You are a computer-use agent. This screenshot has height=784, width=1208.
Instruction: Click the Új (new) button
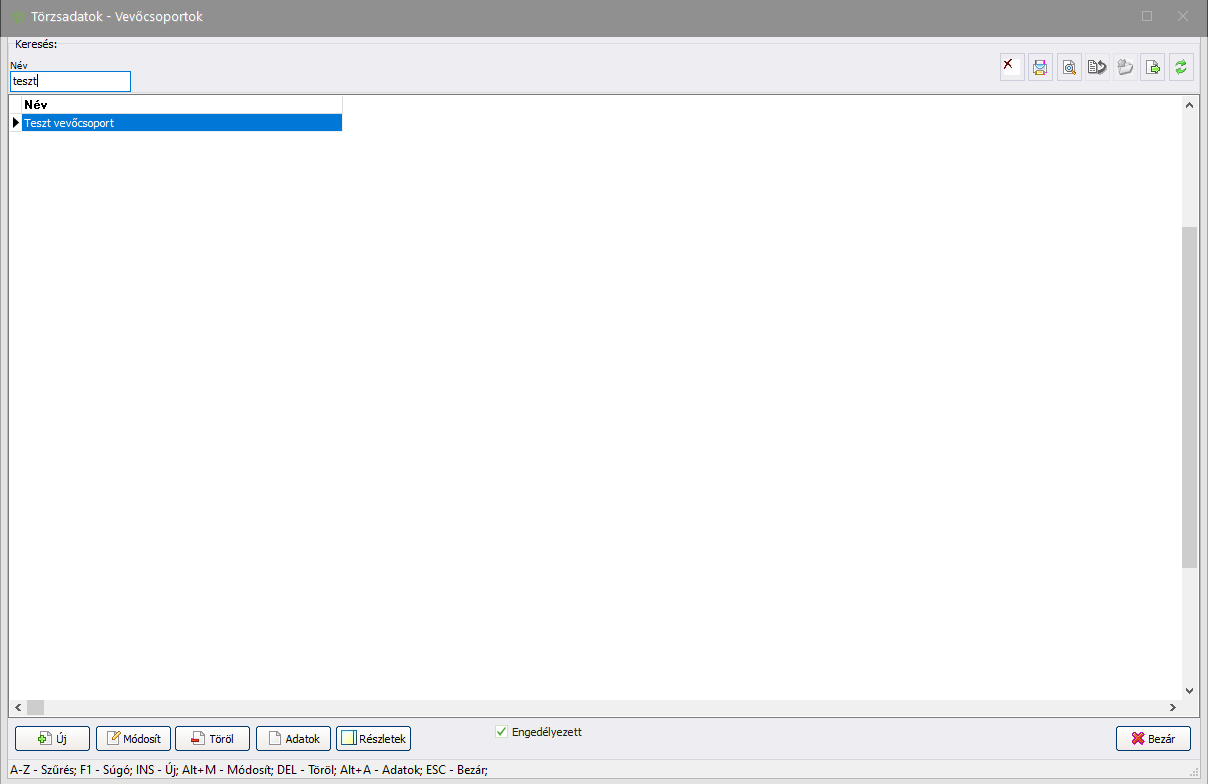(52, 738)
